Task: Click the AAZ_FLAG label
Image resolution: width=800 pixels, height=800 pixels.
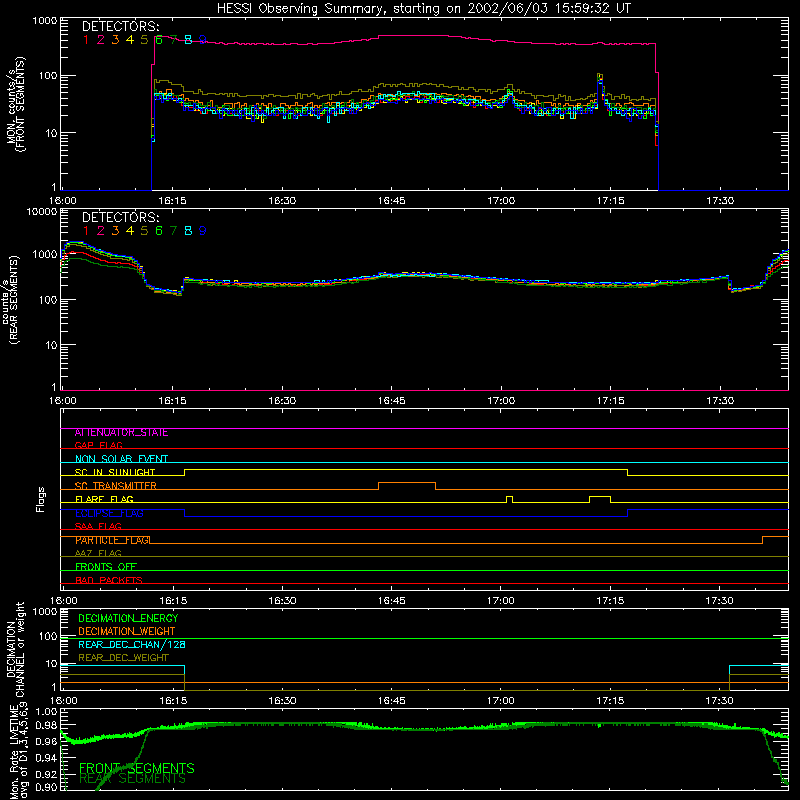Action: click(x=98, y=553)
